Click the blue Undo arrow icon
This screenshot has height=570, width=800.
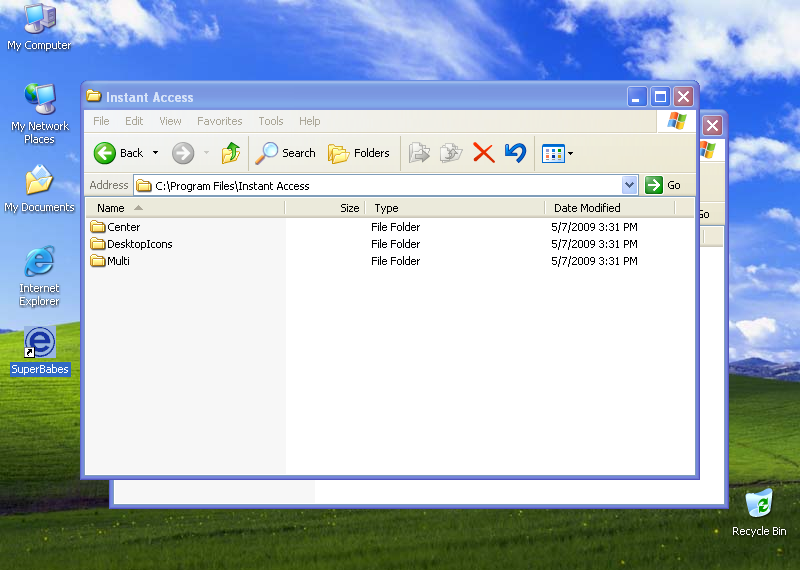click(x=515, y=153)
